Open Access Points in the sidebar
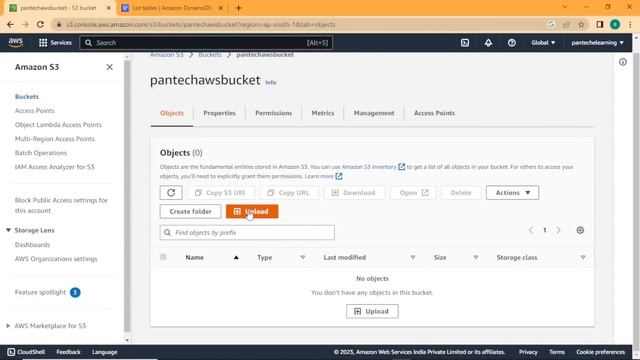640x360 pixels. 35,111
